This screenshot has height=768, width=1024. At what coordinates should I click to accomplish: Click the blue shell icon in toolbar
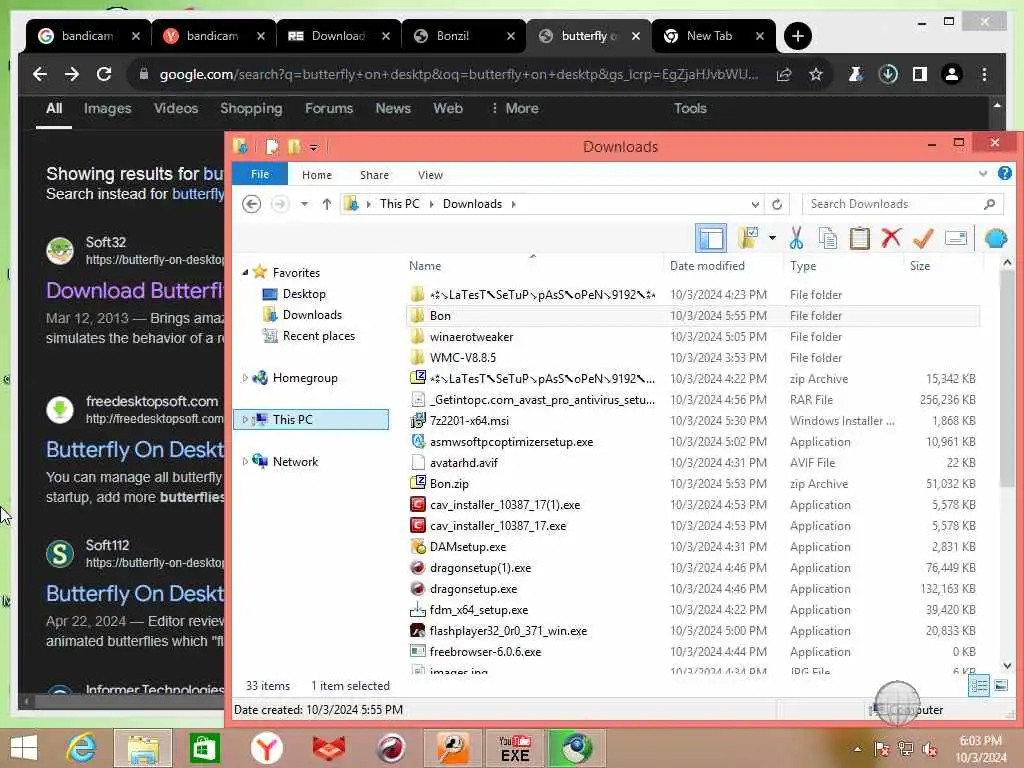996,238
